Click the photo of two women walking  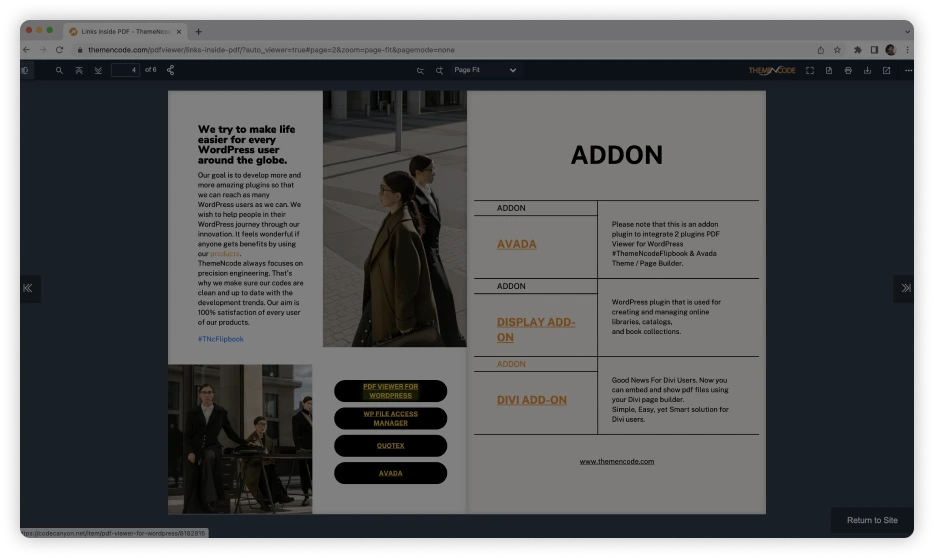point(395,219)
